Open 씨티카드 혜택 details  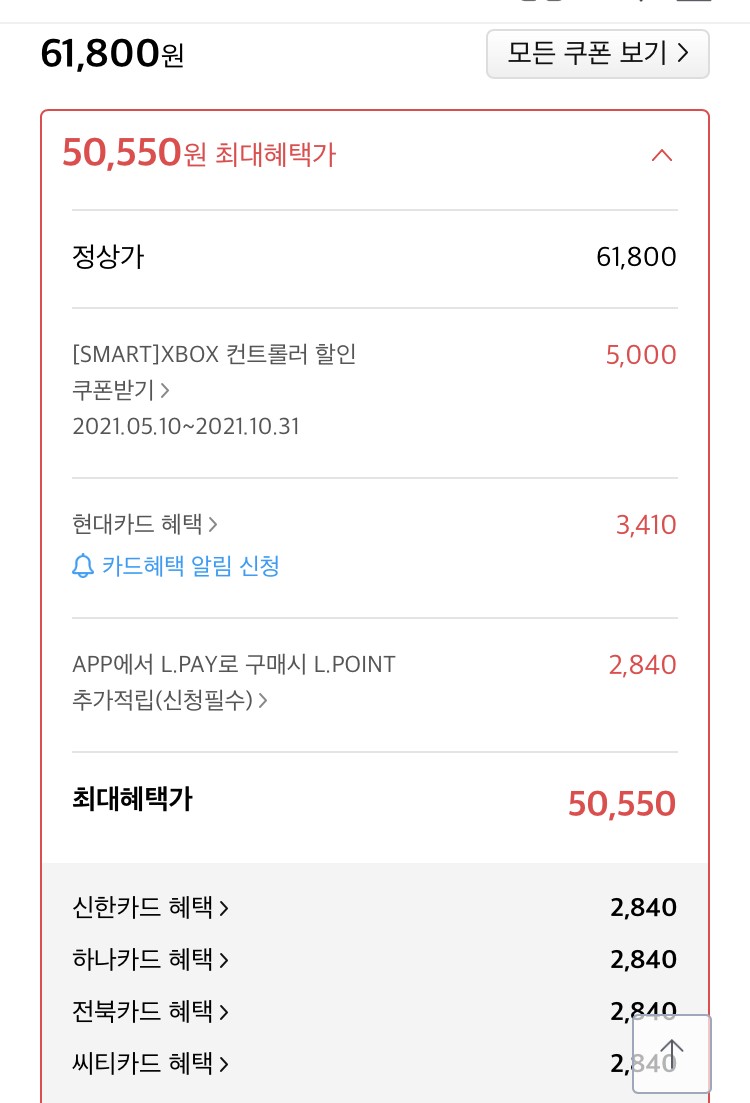click(x=151, y=1064)
